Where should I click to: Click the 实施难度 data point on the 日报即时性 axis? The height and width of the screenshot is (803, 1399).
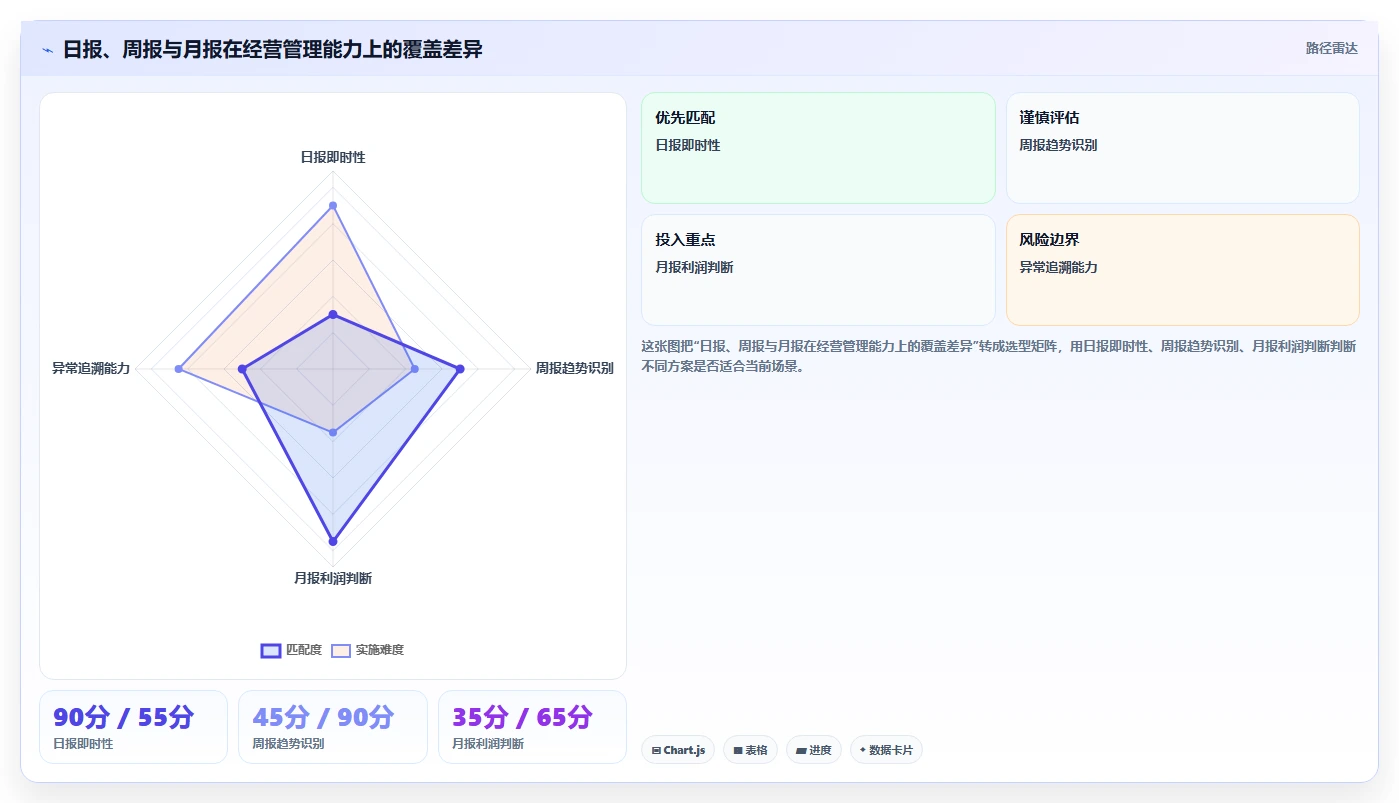333,205
